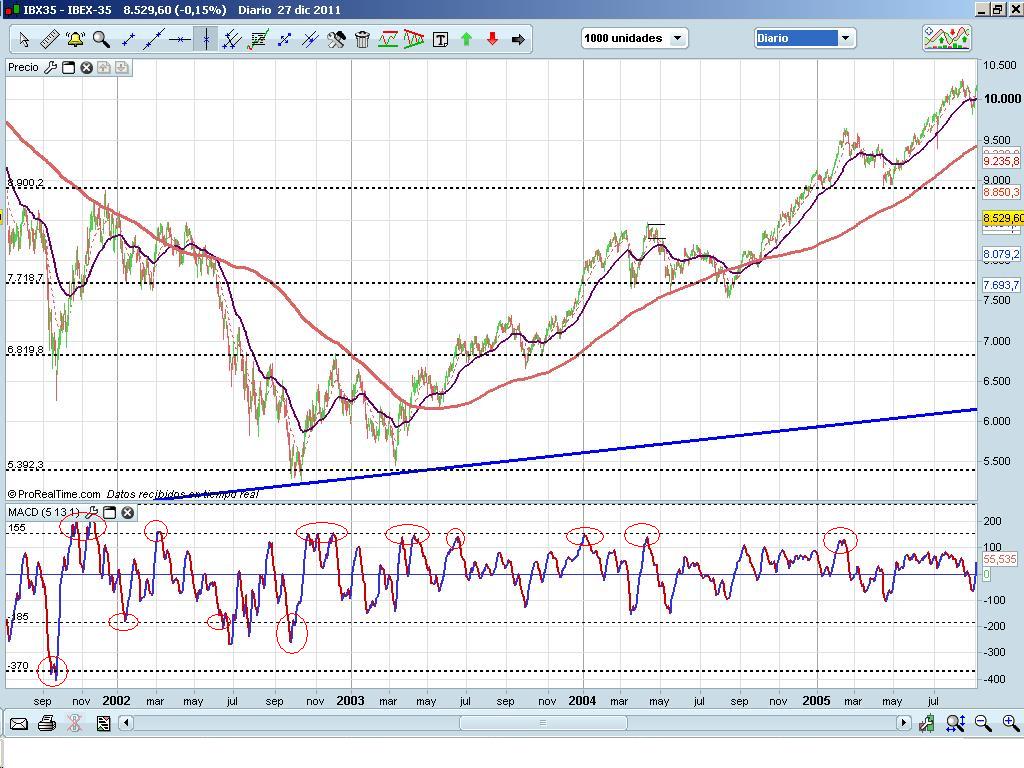The width and height of the screenshot is (1024, 768).
Task: Open the Diario timeframe dropdown
Action: 846,38
